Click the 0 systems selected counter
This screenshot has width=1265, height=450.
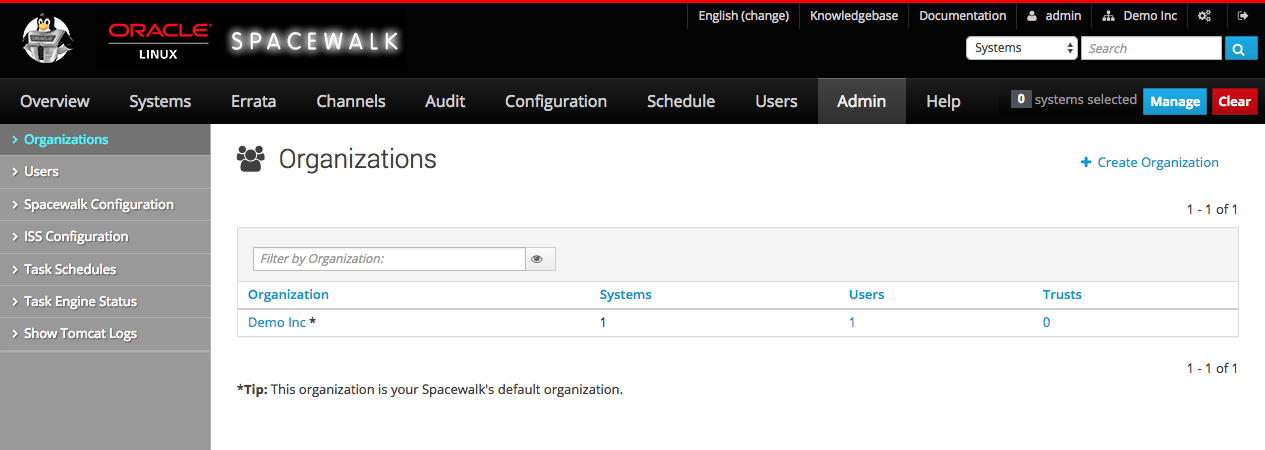[x=1074, y=100]
